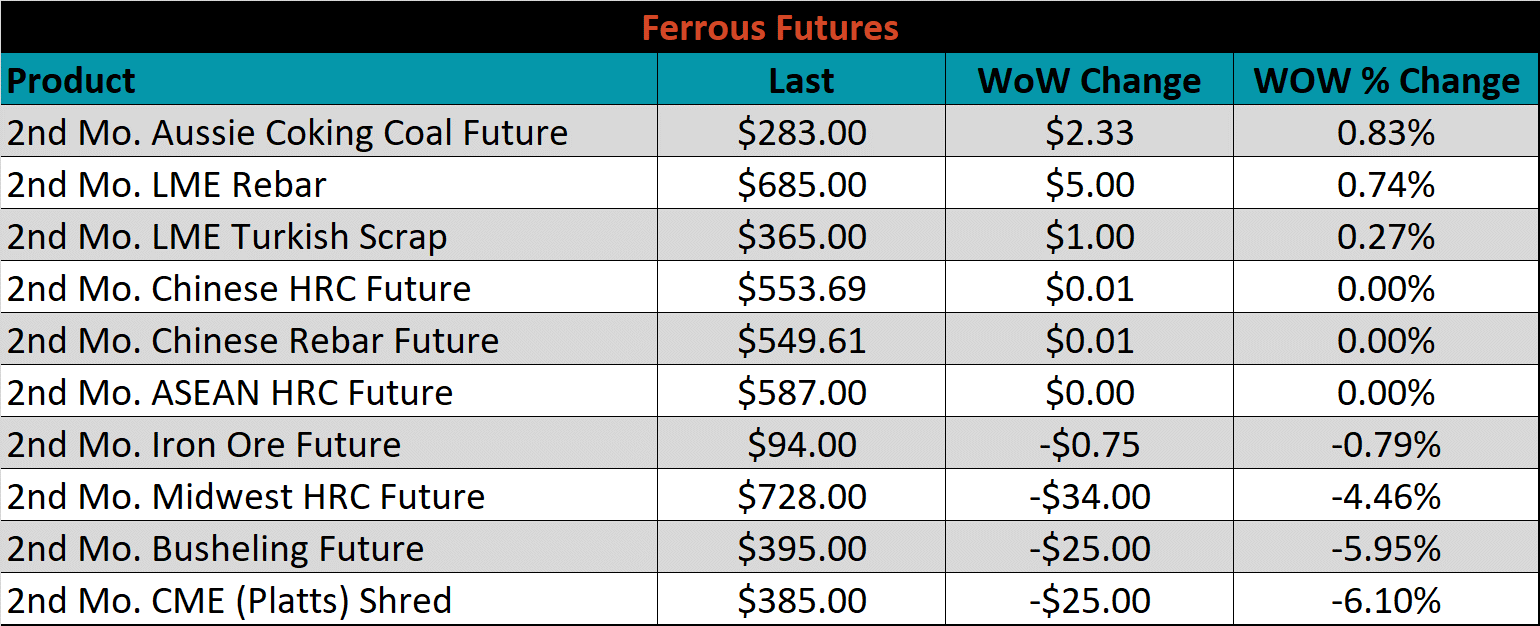
Task: Click the WOW % Change header
Action: point(1386,80)
